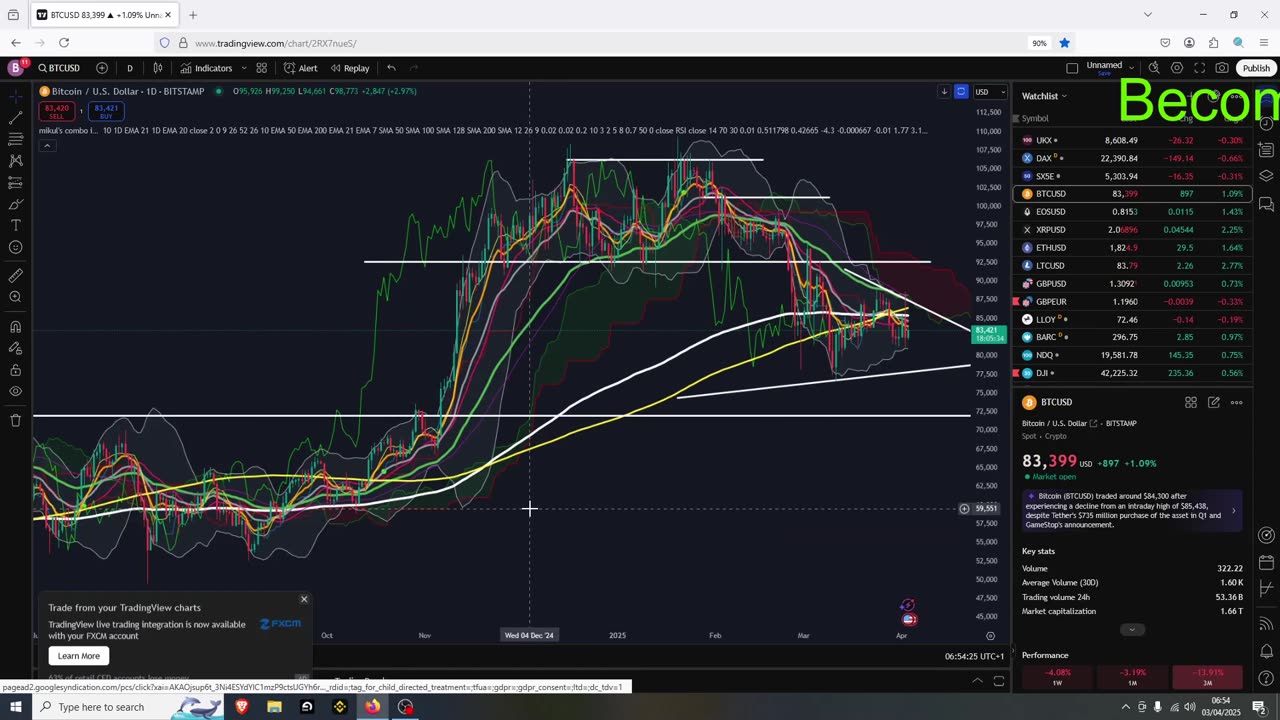Select the 1W performance tile
Image resolution: width=1280 pixels, height=720 pixels.
click(1057, 677)
